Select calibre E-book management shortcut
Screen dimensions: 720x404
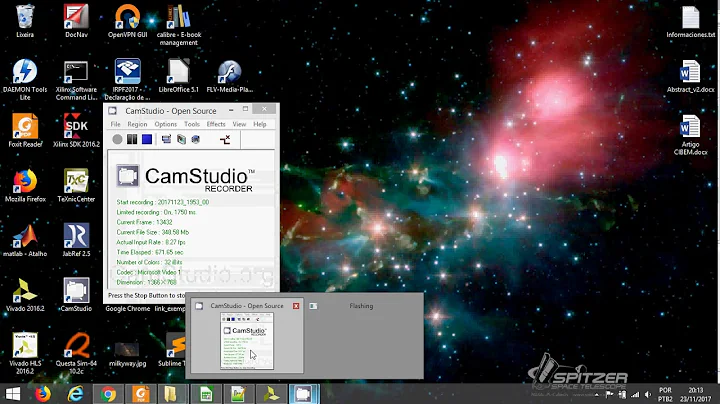coord(179,25)
